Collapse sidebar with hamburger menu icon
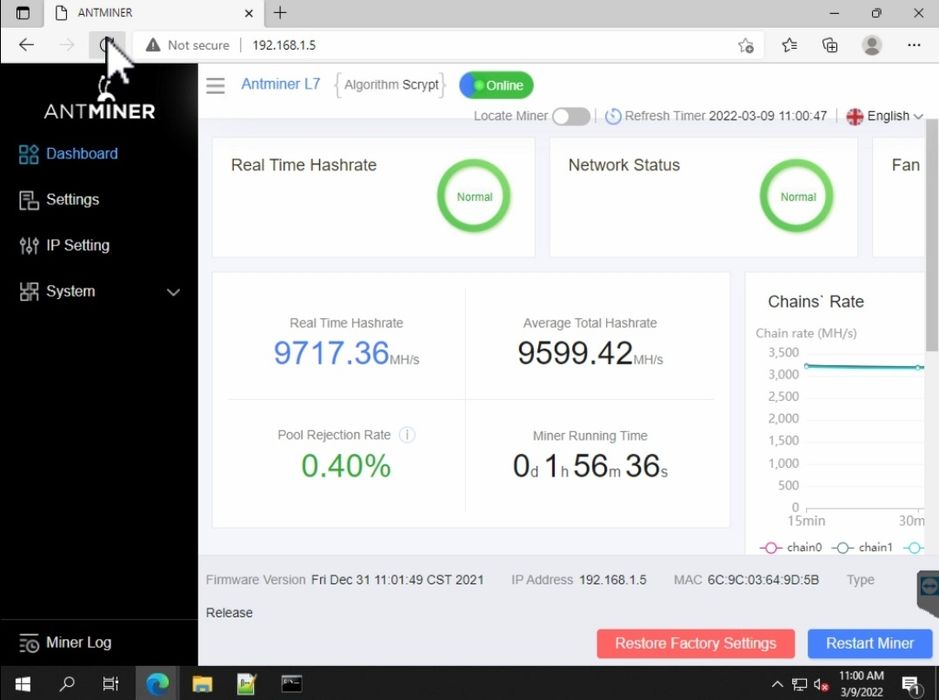 [216, 86]
